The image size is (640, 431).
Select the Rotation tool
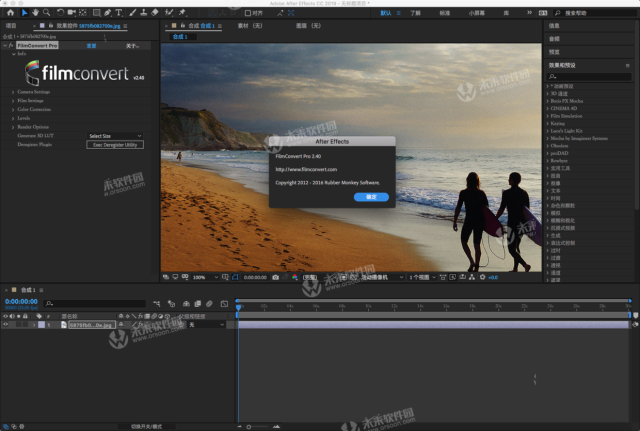(60, 13)
